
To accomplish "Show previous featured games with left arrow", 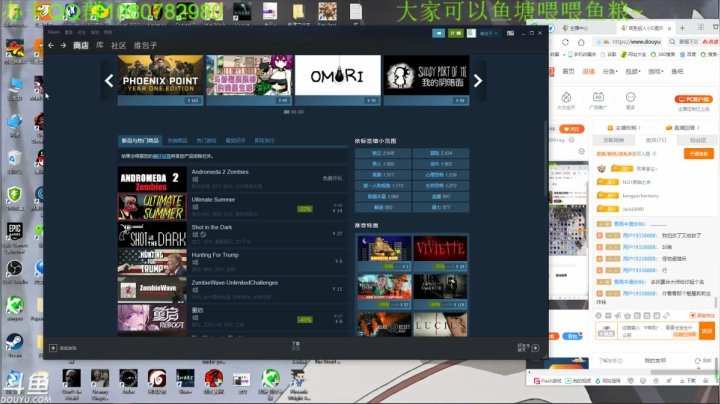I will [x=109, y=81].
